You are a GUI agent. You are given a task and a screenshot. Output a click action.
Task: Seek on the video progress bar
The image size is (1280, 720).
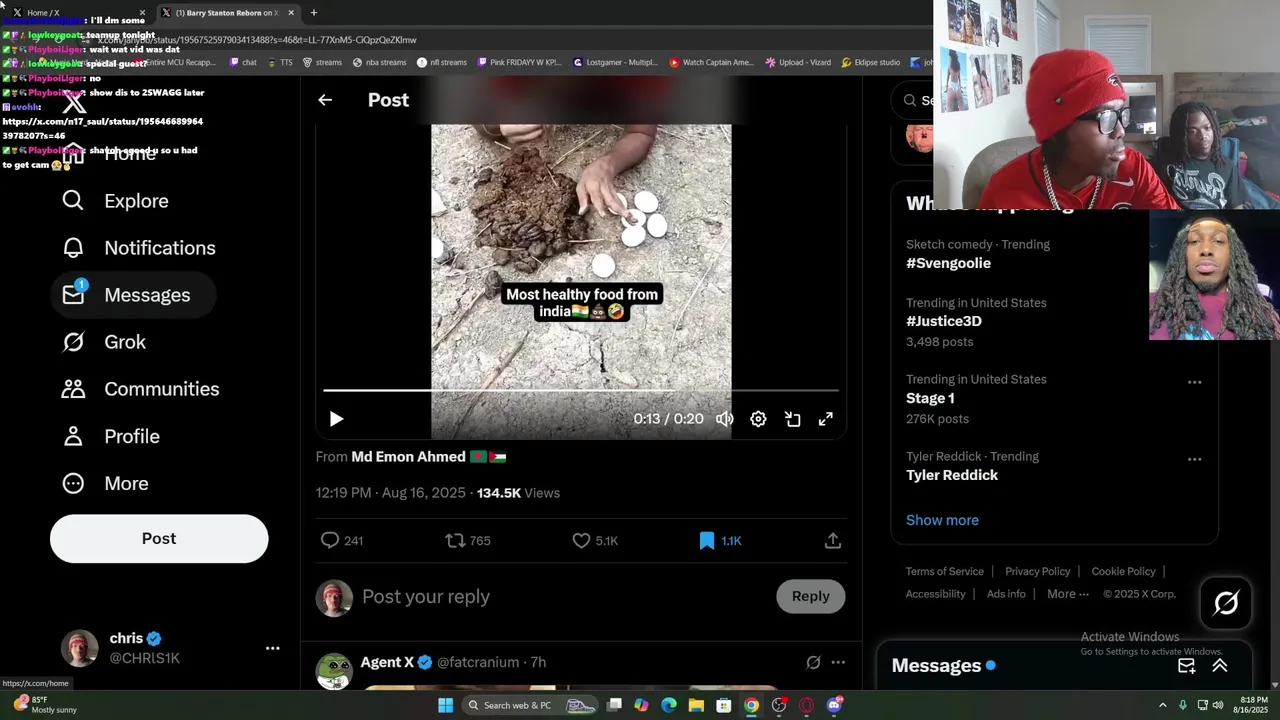[x=581, y=390]
